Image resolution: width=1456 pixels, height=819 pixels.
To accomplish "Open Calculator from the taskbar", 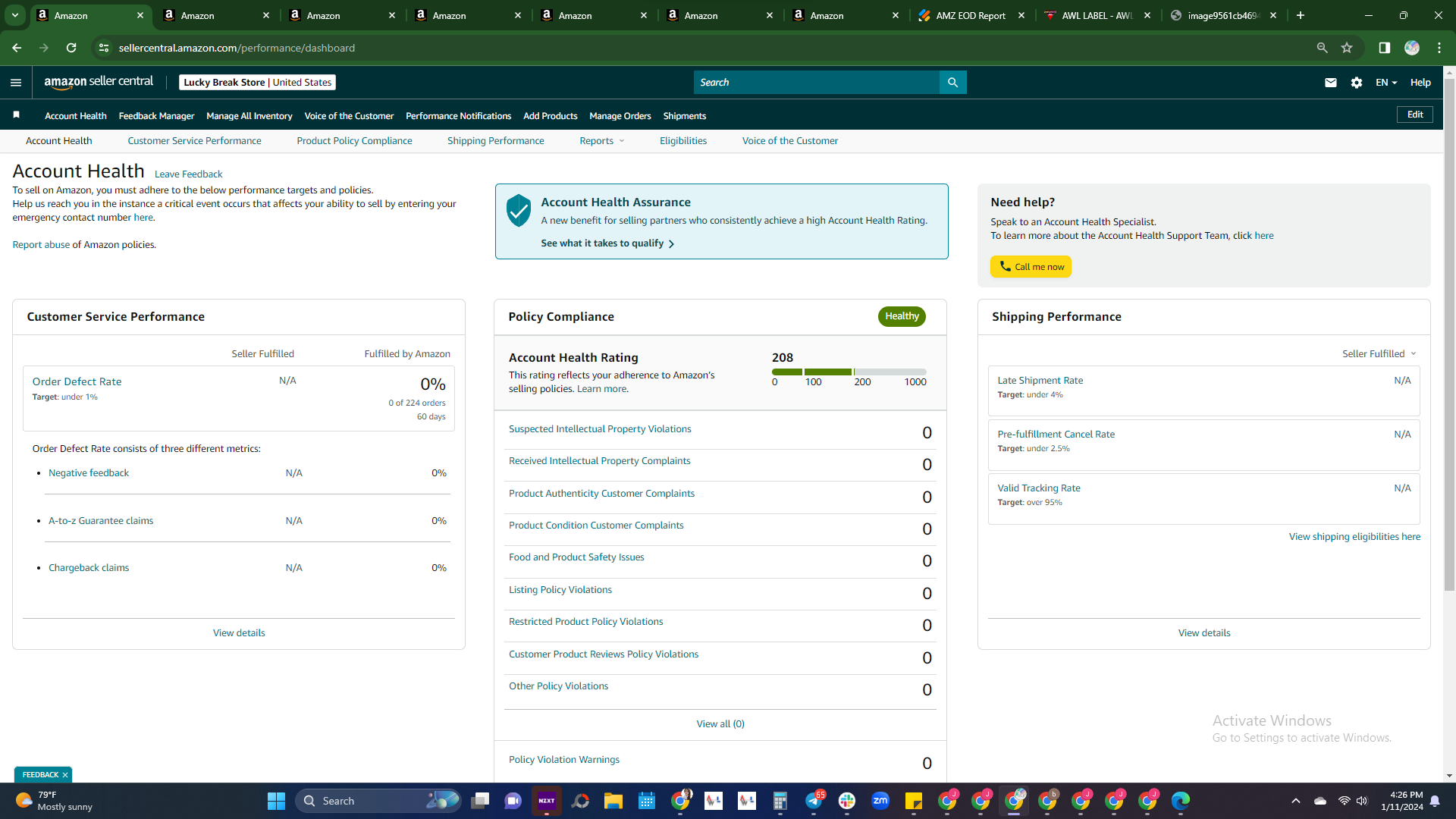I will (x=780, y=801).
